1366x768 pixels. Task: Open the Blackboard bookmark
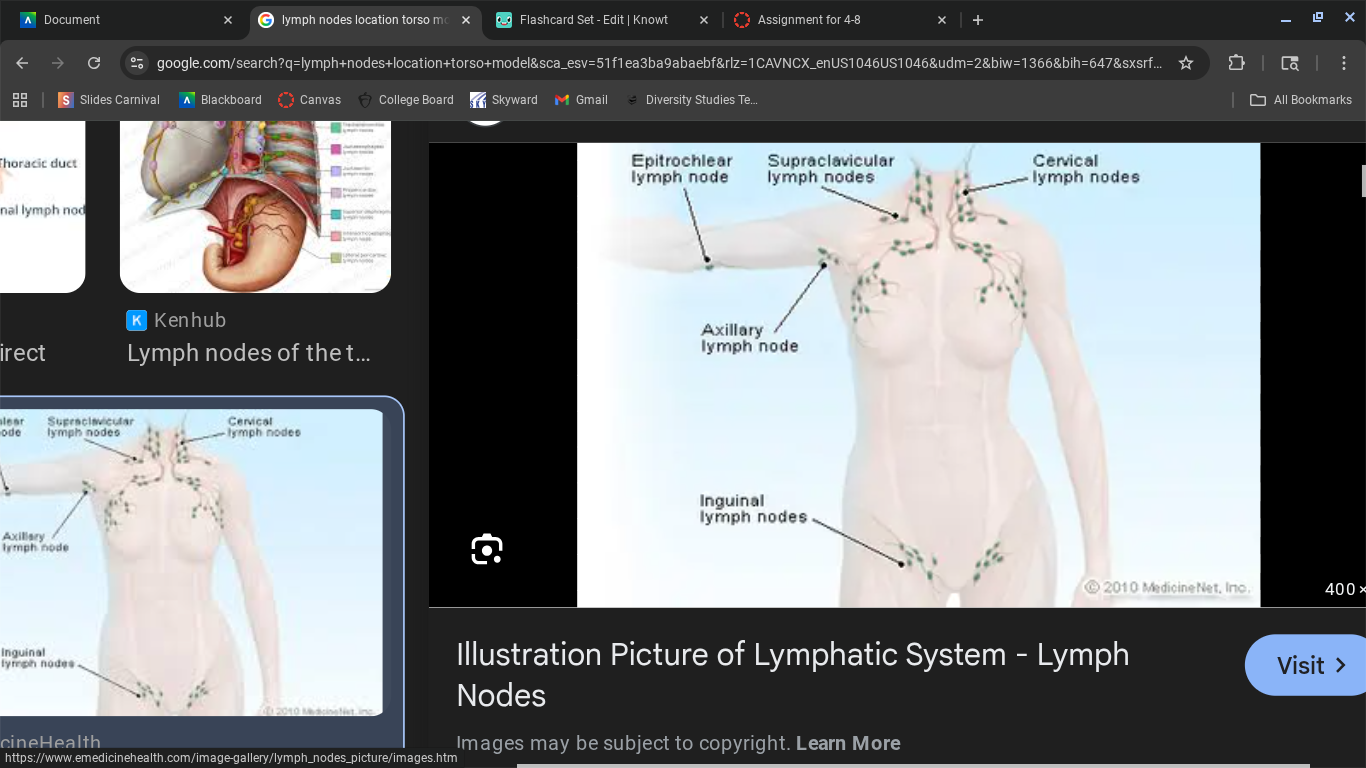coord(220,100)
